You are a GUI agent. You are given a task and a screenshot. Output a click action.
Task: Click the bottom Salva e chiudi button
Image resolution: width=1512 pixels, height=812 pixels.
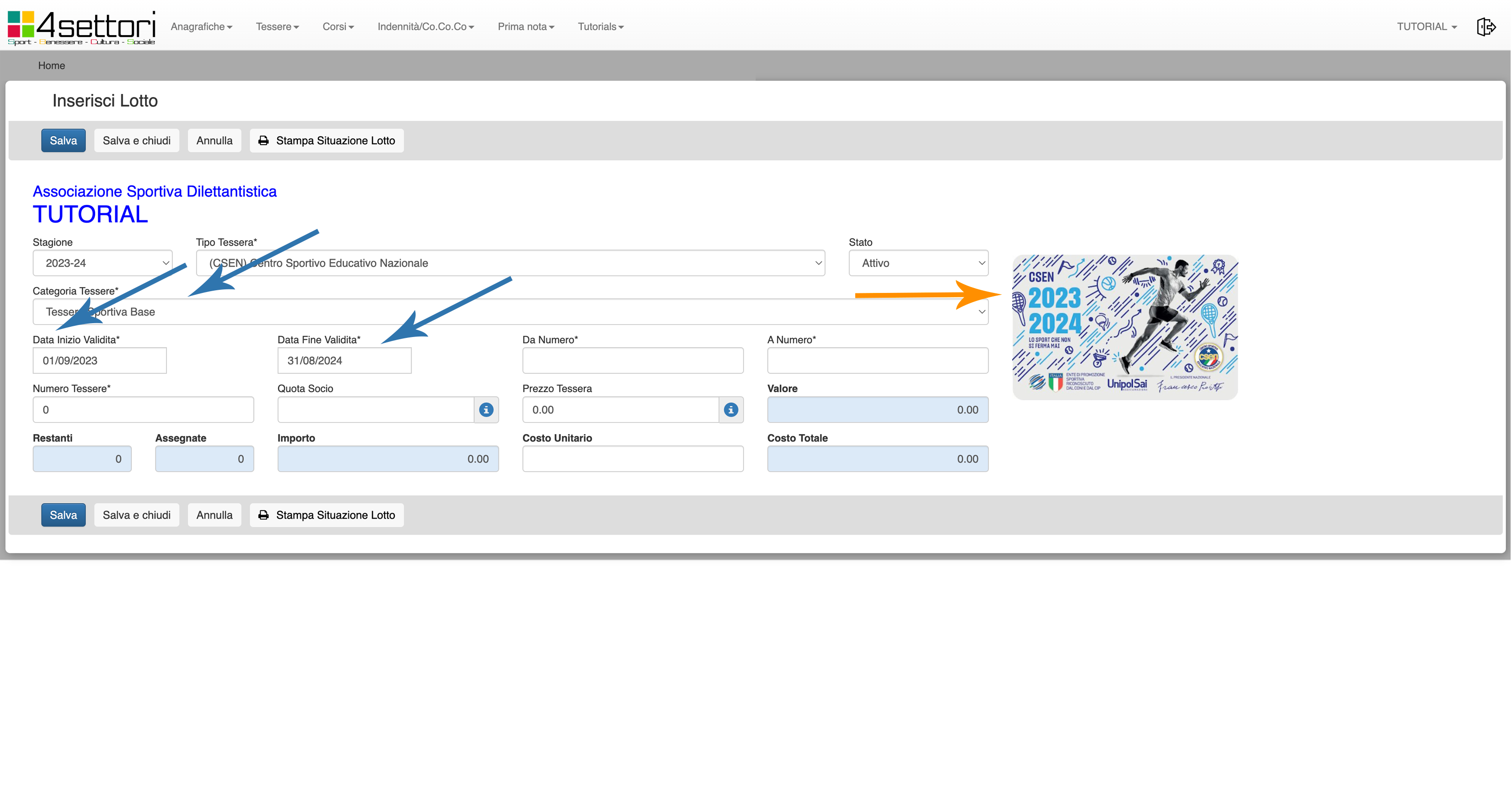[x=136, y=515]
